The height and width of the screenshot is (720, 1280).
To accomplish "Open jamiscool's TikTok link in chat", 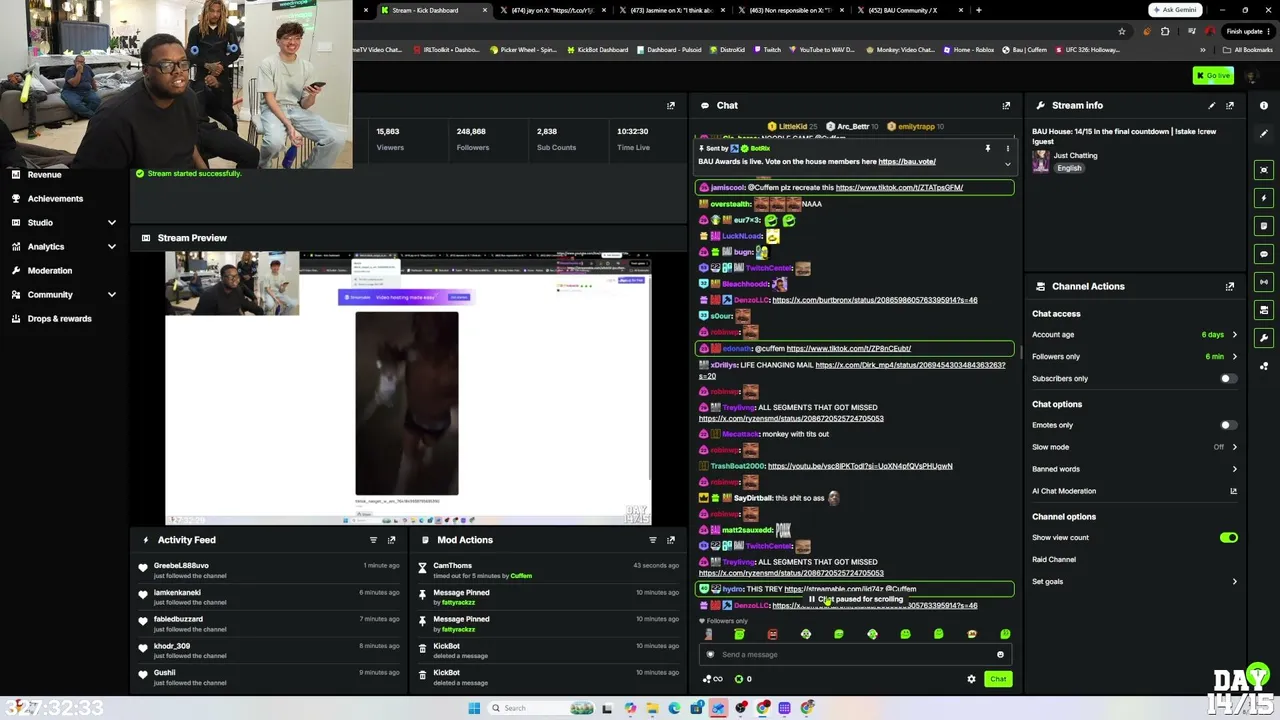I will pos(899,188).
